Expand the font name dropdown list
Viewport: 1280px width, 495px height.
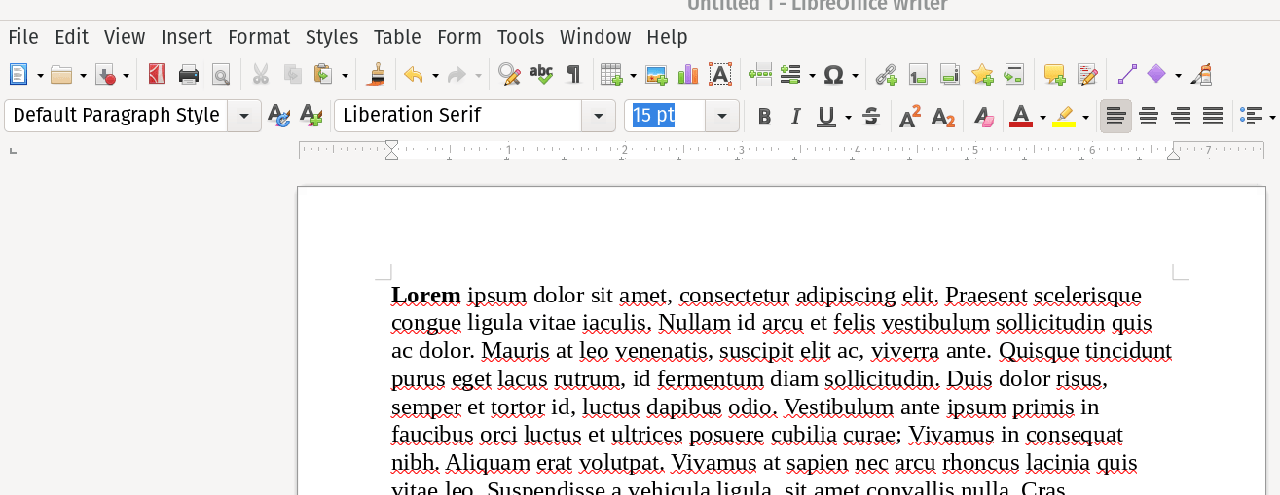point(598,116)
